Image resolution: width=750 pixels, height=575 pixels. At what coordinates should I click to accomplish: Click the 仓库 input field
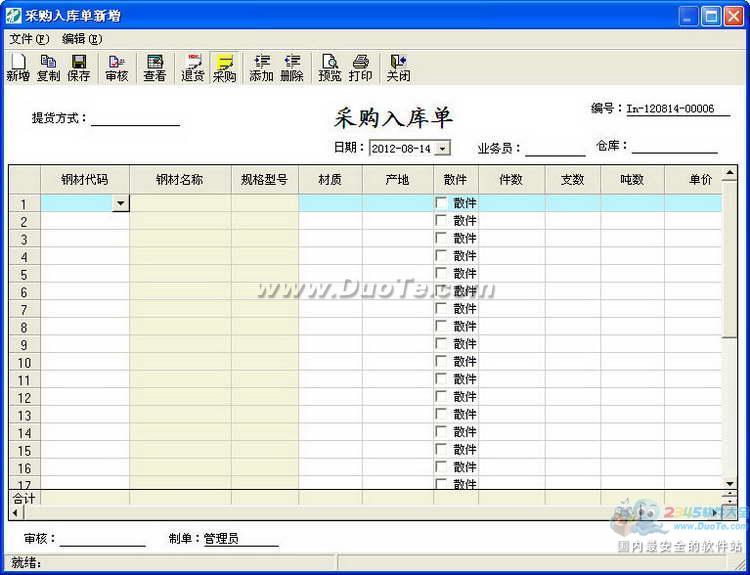(x=674, y=146)
